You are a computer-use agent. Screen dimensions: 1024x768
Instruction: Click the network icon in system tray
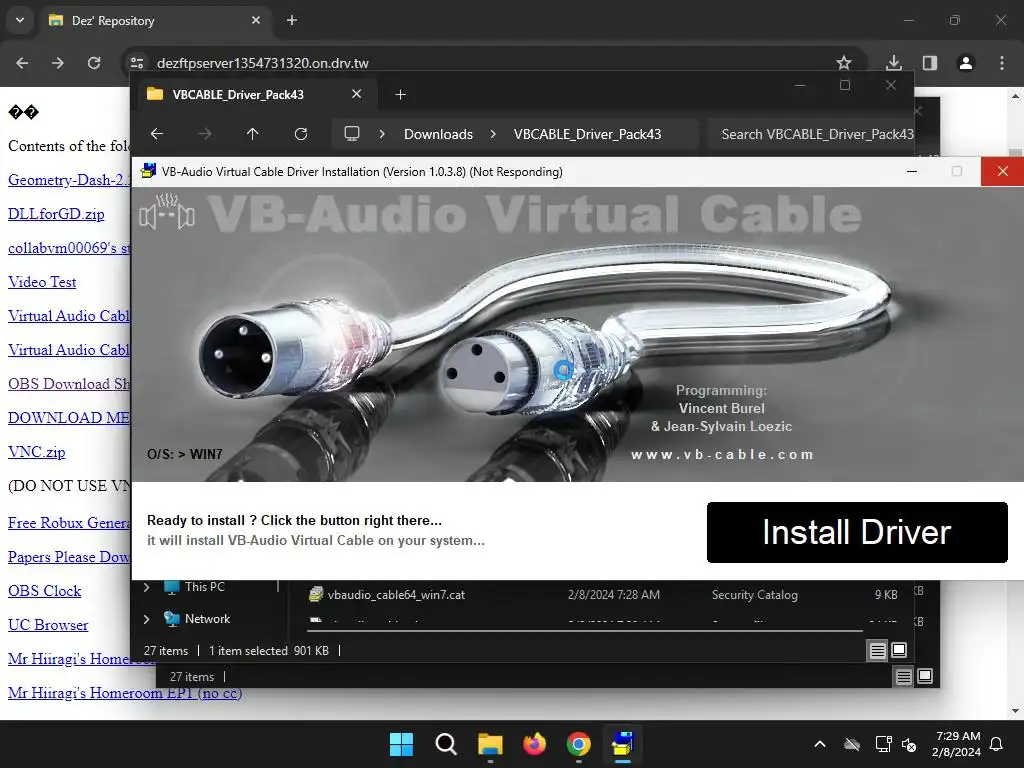point(884,744)
